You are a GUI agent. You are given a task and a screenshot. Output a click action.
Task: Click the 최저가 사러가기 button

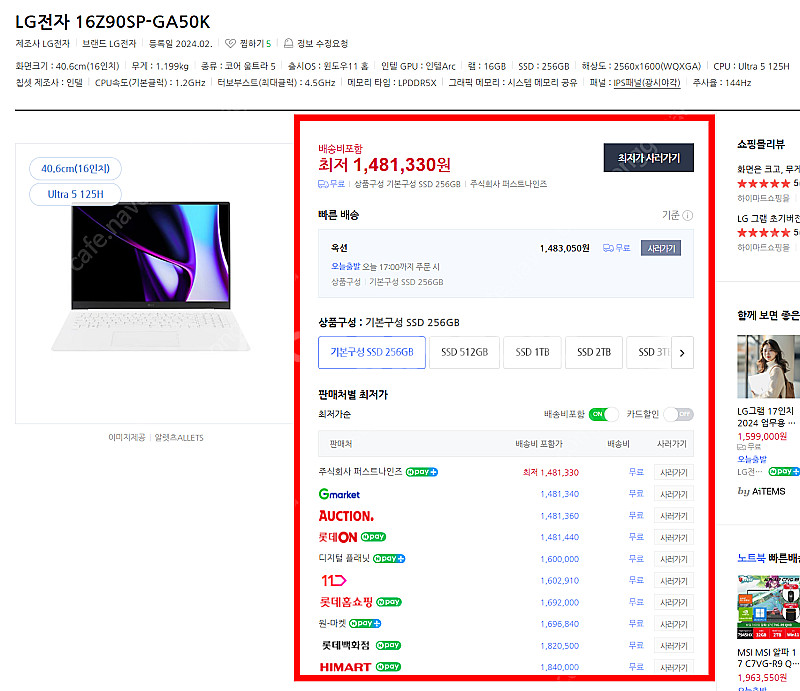648,158
